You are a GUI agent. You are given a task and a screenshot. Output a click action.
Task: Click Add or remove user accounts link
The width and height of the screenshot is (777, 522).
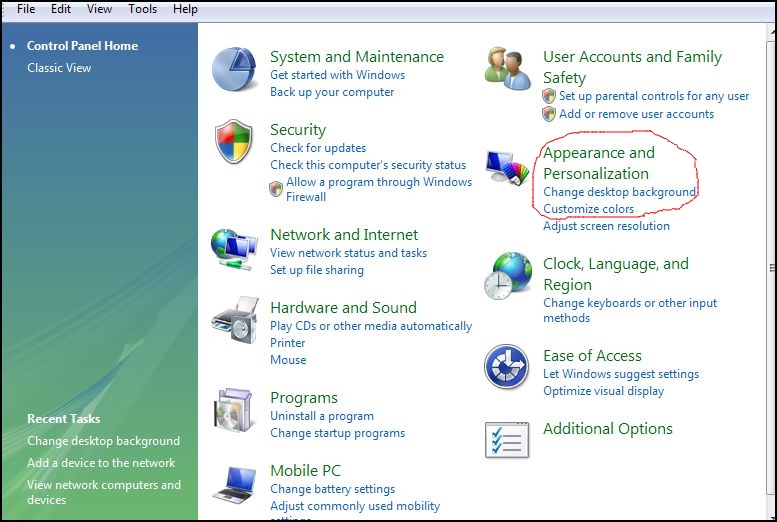point(636,114)
